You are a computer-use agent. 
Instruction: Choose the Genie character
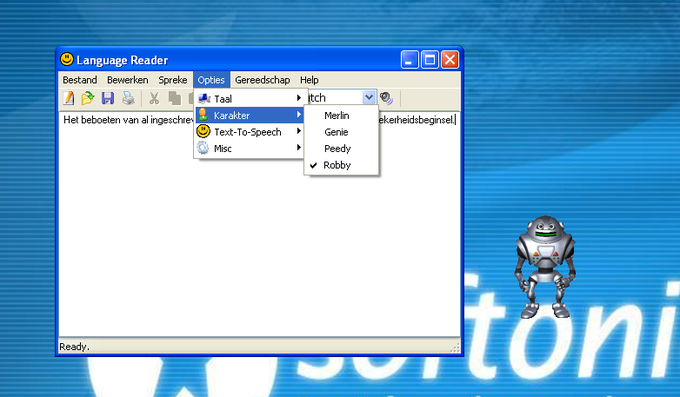(341, 132)
